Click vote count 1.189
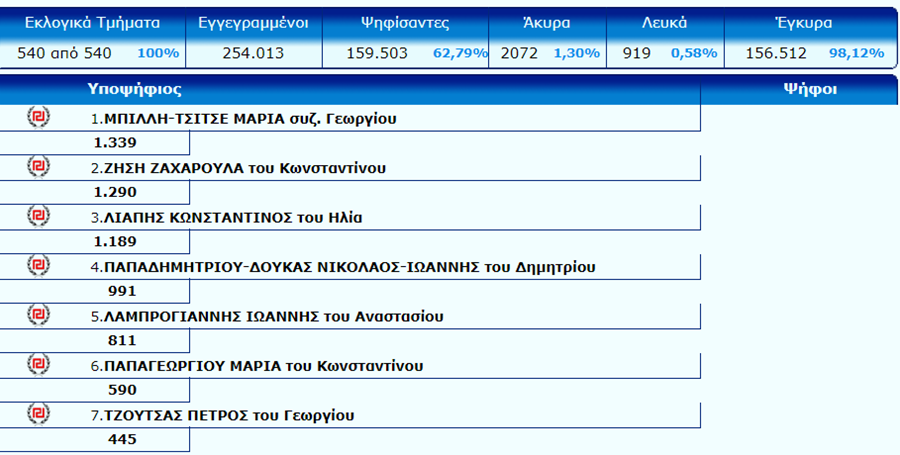The width and height of the screenshot is (900, 455). 115,242
